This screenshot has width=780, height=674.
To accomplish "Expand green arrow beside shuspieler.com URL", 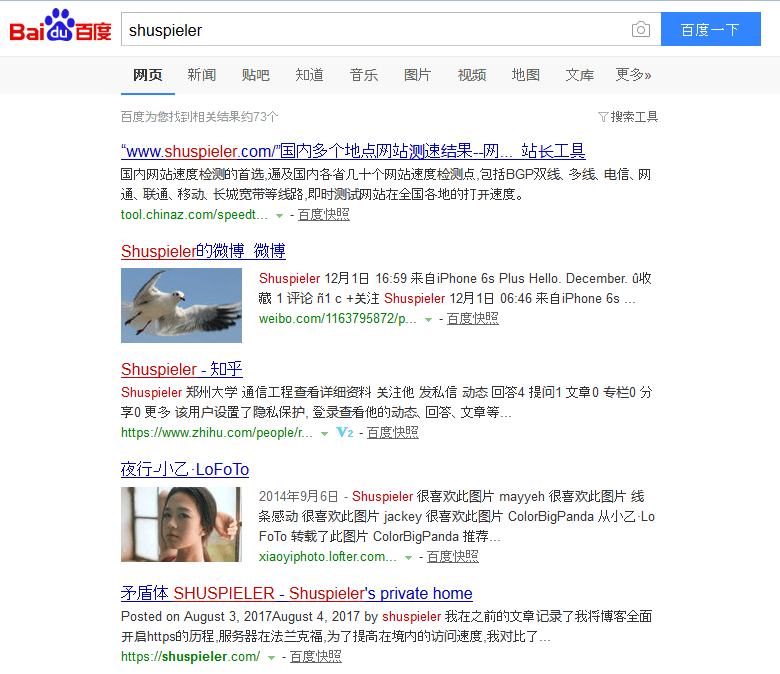I will point(271,657).
